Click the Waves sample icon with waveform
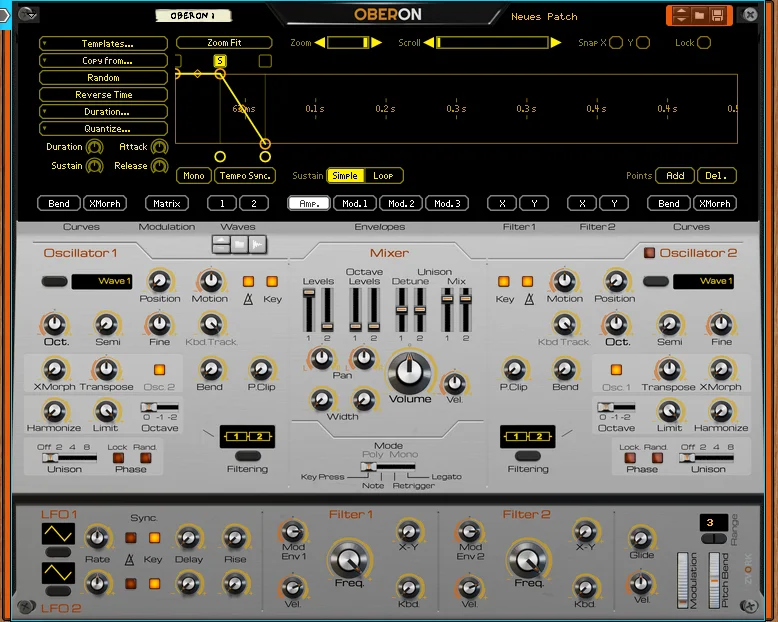Viewport: 778px width, 622px height. 258,245
